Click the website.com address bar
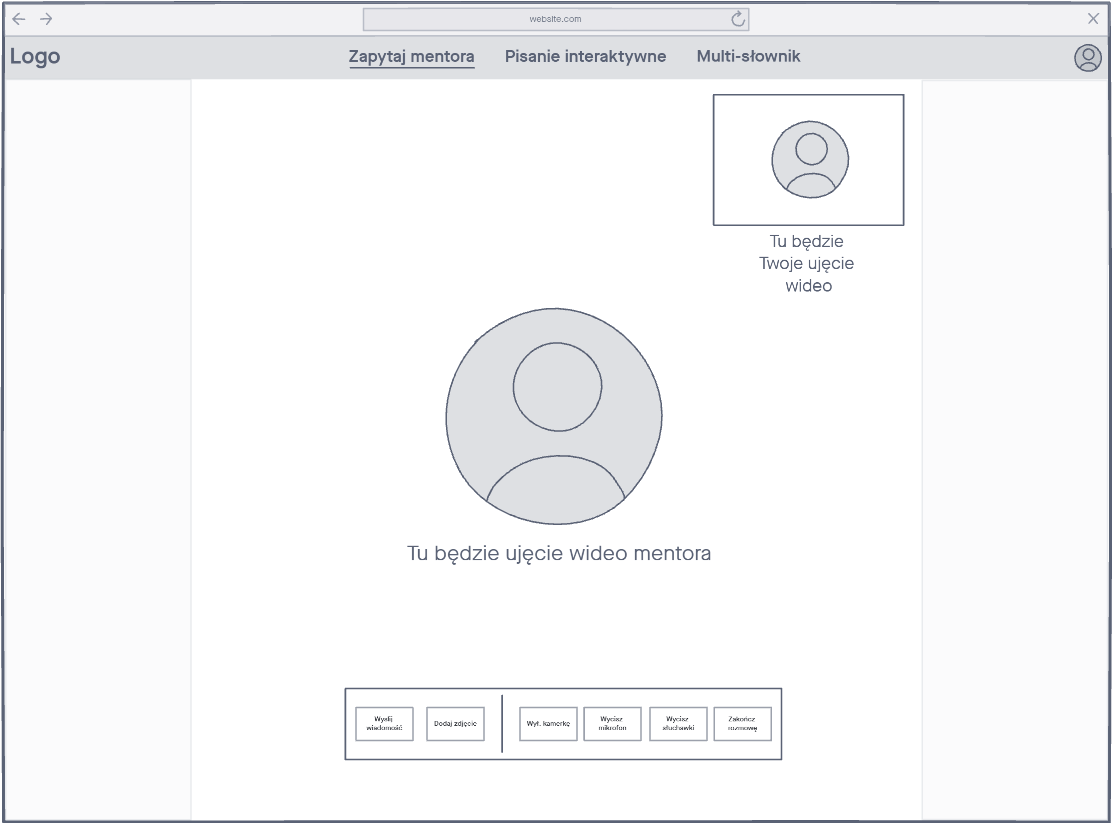Screen dimensions: 1112x823 coord(555,19)
